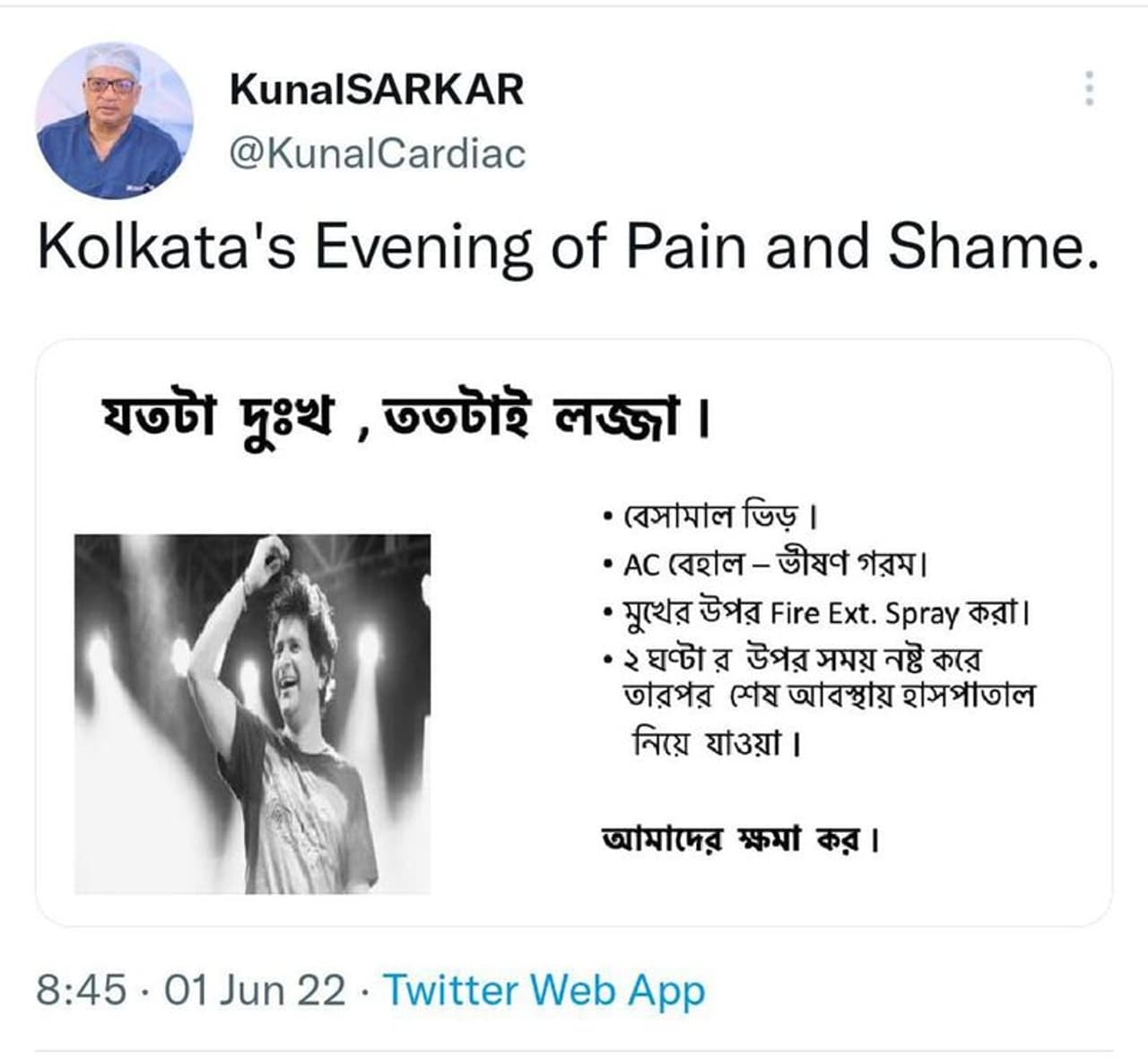The height and width of the screenshot is (1057, 1148).
Task: Click the bullet mentioning Fire Ext. Spray
Action: coord(825,613)
